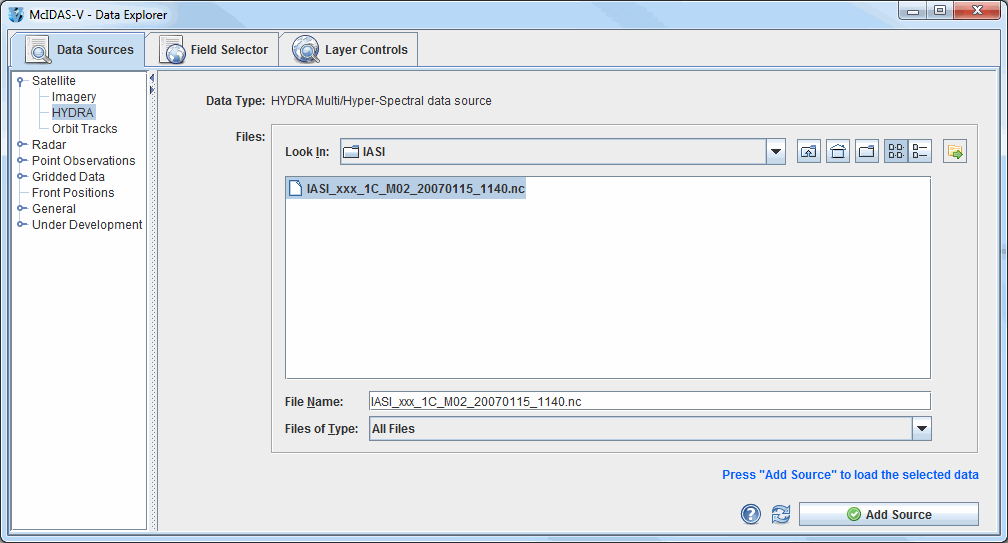Expand the General tree node
1008x543 pixels.
tap(21, 209)
